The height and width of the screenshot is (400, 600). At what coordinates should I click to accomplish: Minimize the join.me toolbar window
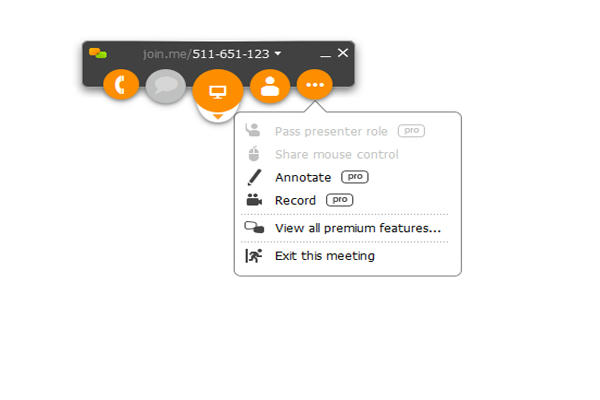pyautogui.click(x=325, y=54)
